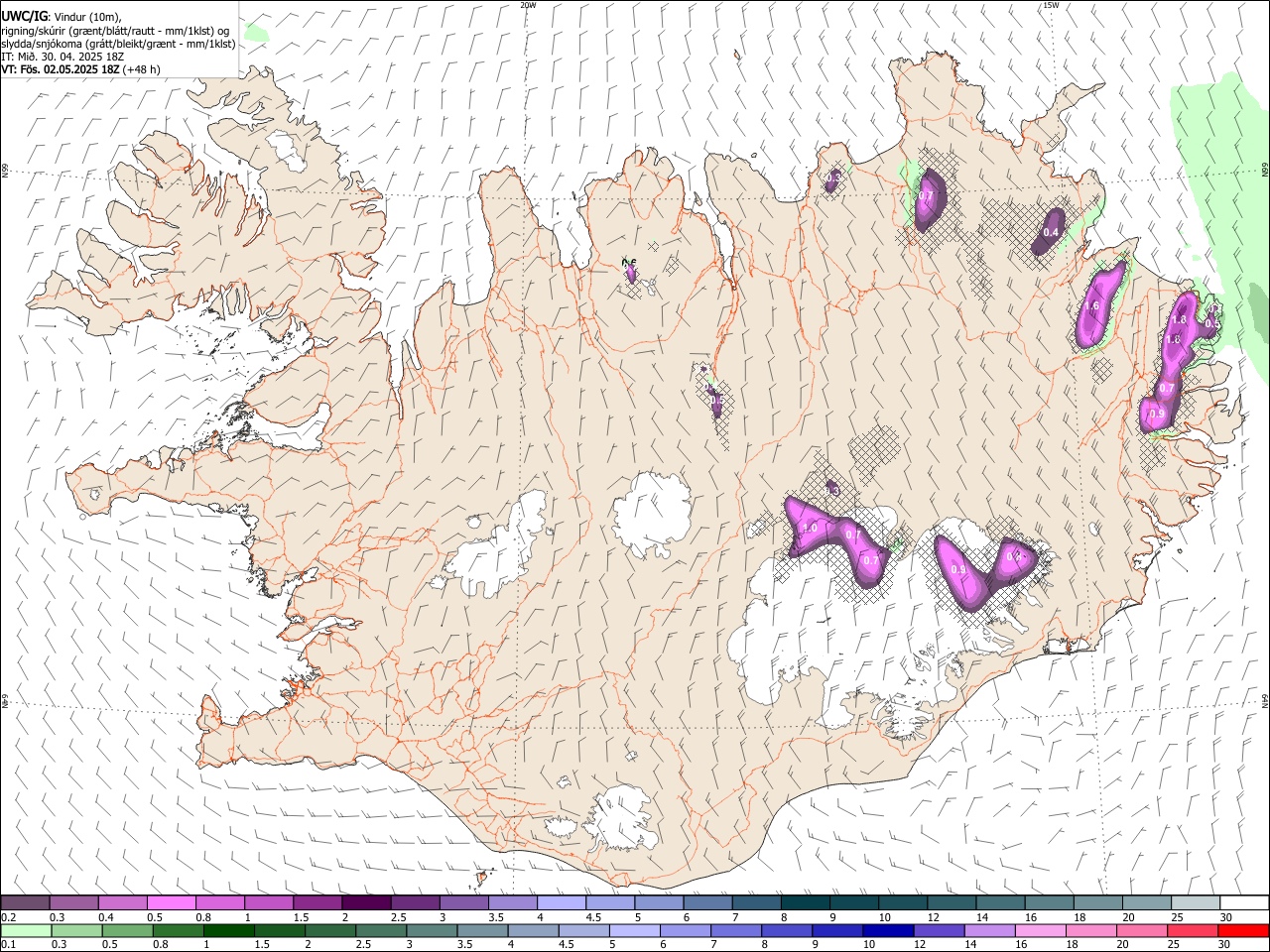The height and width of the screenshot is (952, 1270).
Task: Click the '0.2' label on the snow legend
Action: (x=8, y=917)
